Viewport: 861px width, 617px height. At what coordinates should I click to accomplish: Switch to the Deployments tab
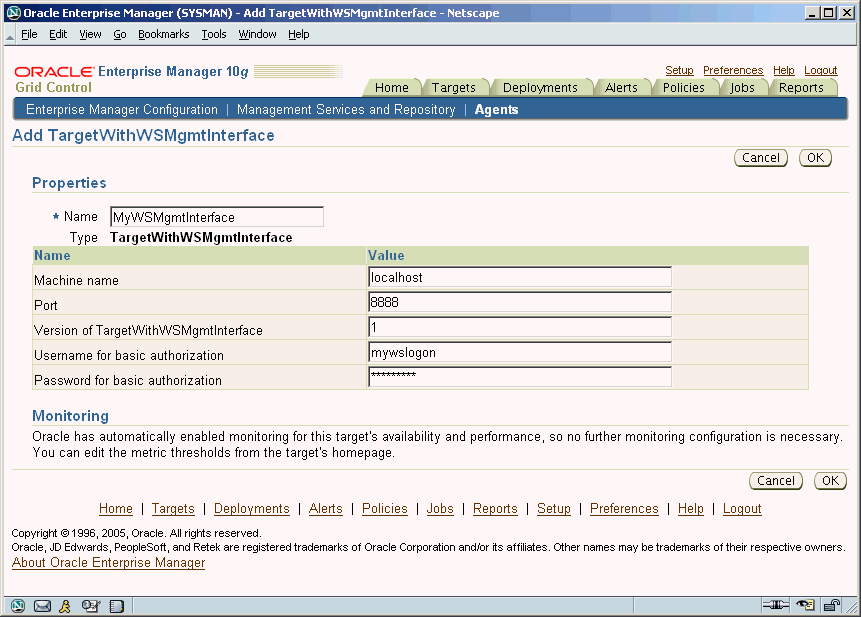(x=540, y=88)
